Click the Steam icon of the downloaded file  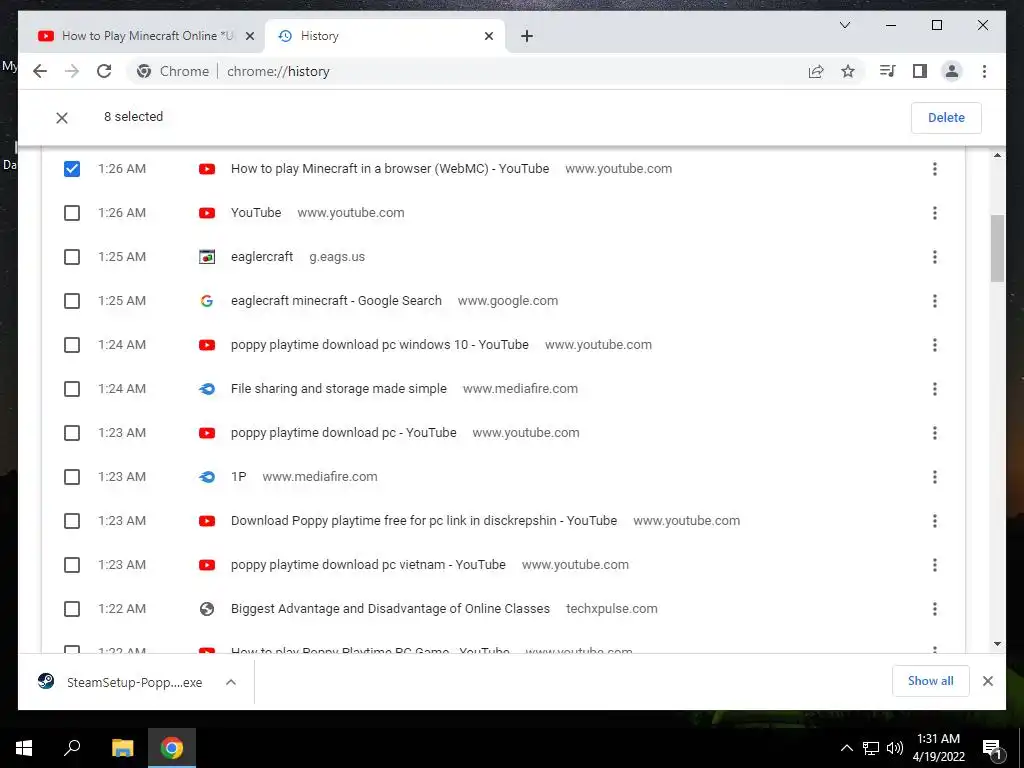[x=46, y=681]
